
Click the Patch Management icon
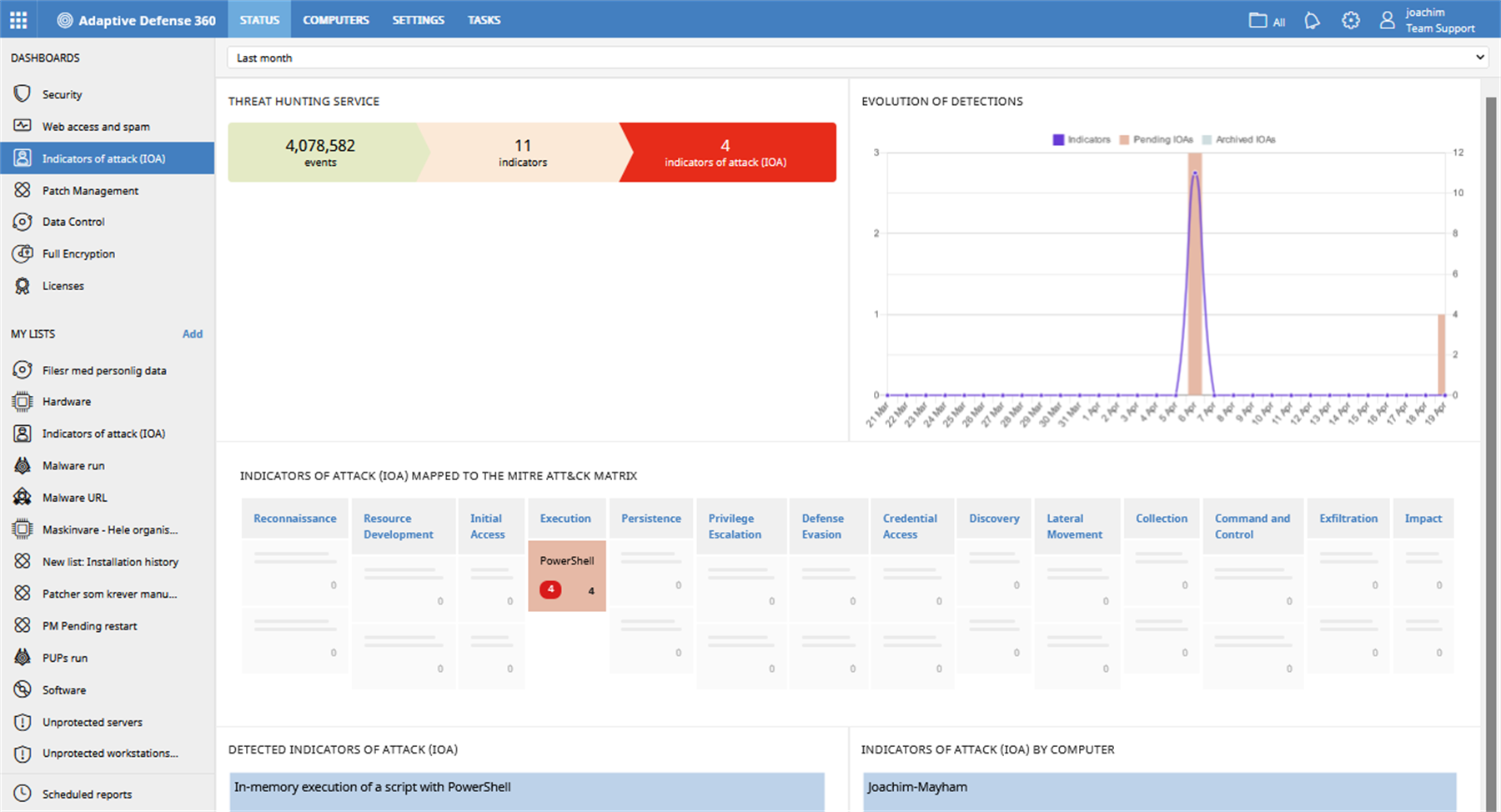point(23,190)
